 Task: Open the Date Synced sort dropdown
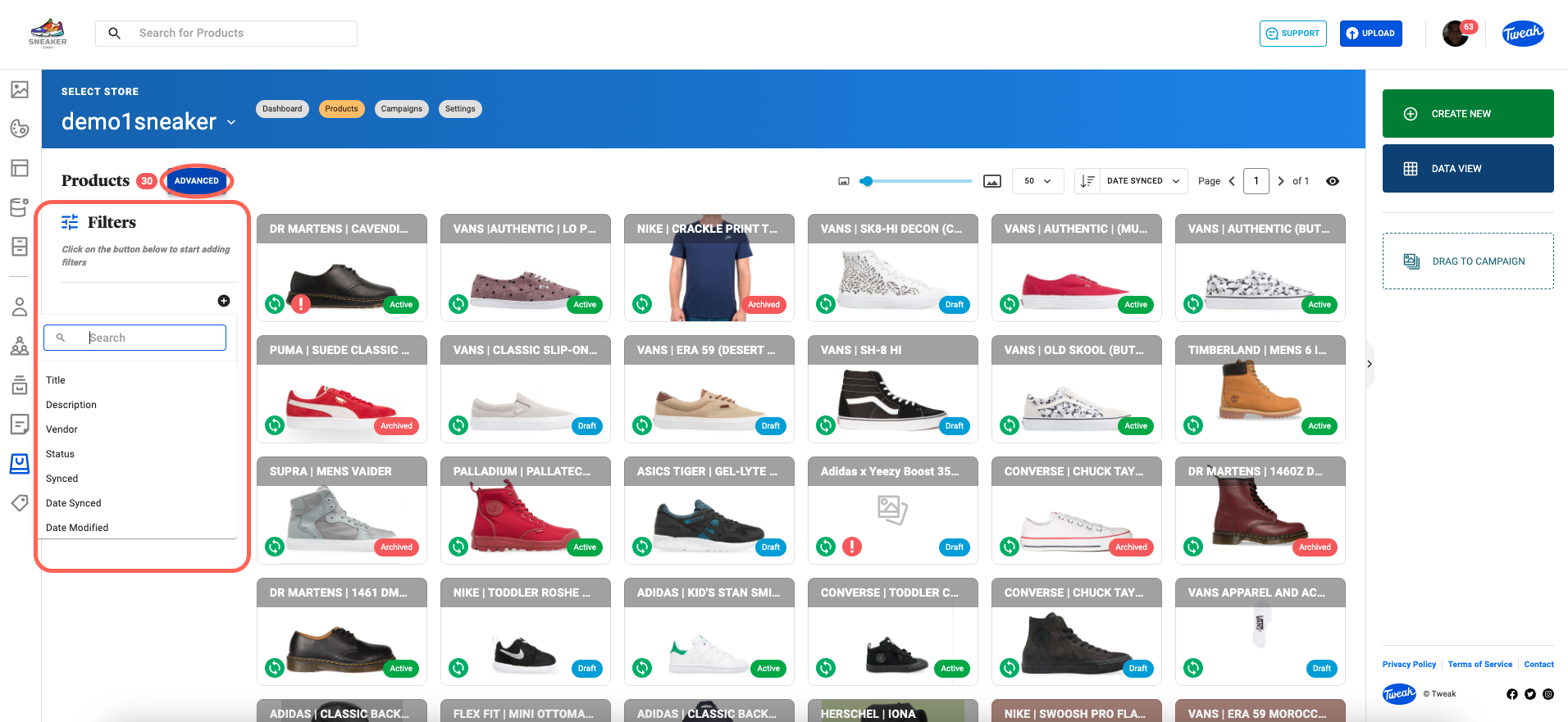point(1143,181)
